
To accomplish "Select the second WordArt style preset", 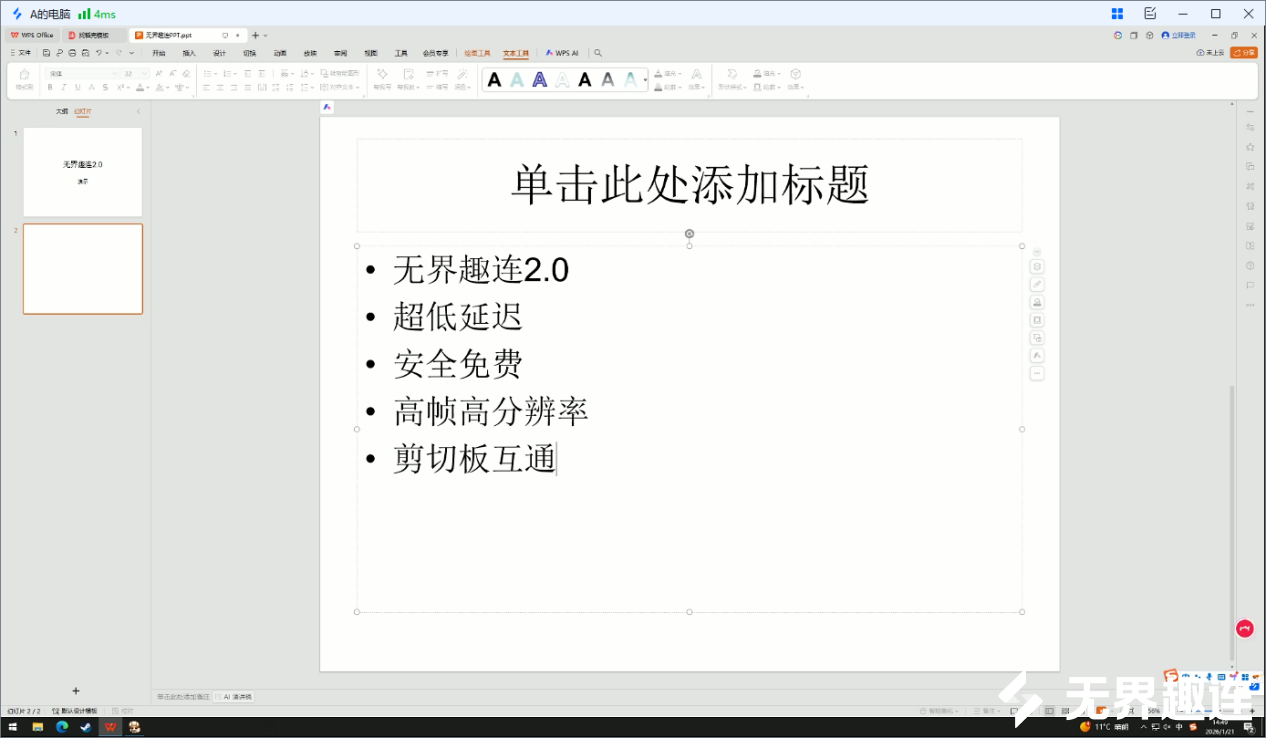I will (x=517, y=79).
